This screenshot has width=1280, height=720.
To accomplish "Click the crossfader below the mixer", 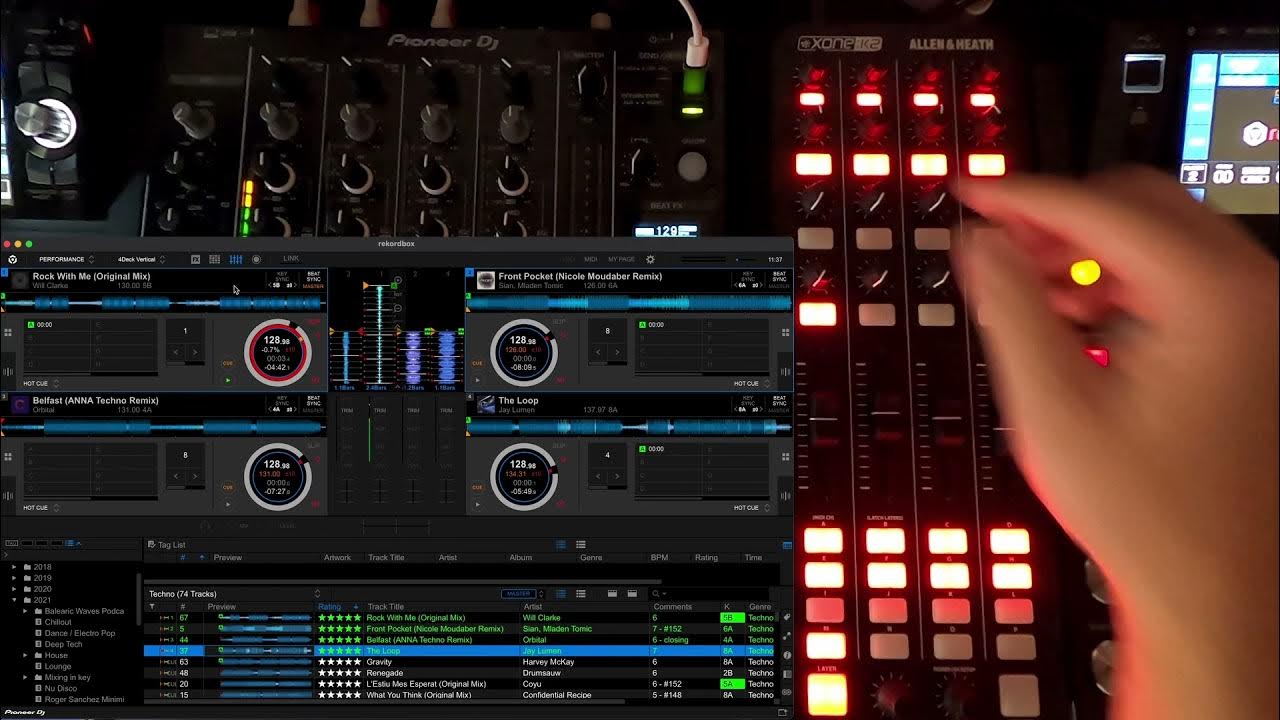I will 396,525.
